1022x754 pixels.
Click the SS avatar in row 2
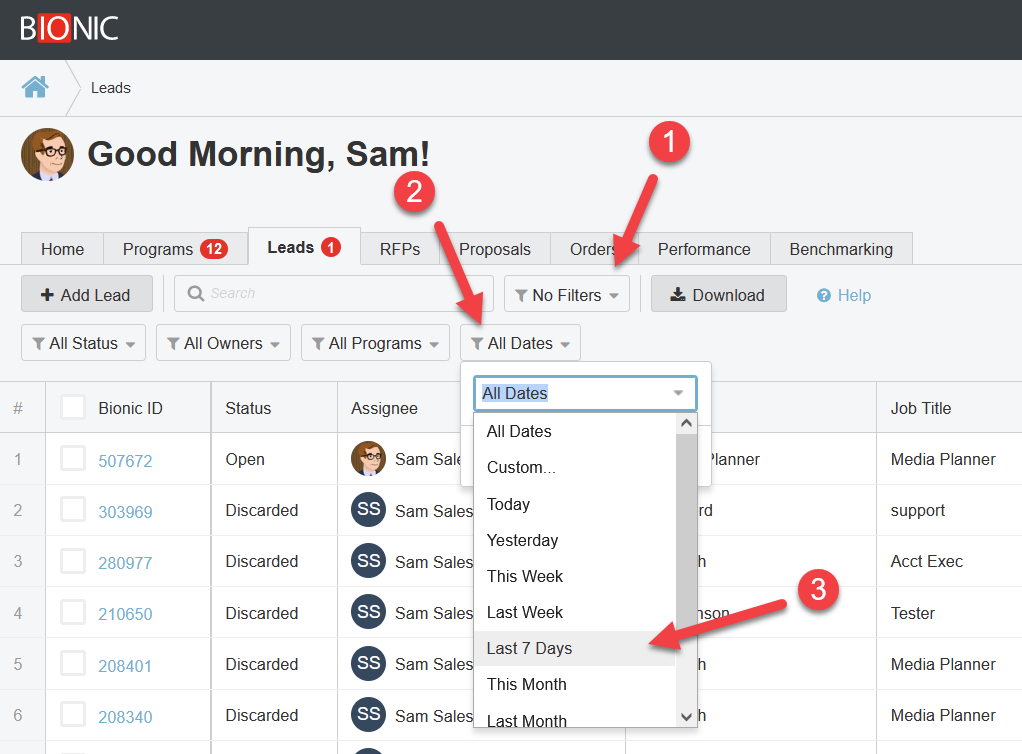pos(368,510)
